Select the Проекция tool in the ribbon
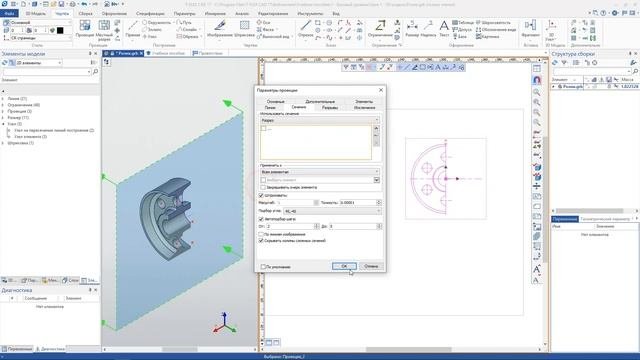Viewport: 640px width, 360px height. click(x=84, y=29)
